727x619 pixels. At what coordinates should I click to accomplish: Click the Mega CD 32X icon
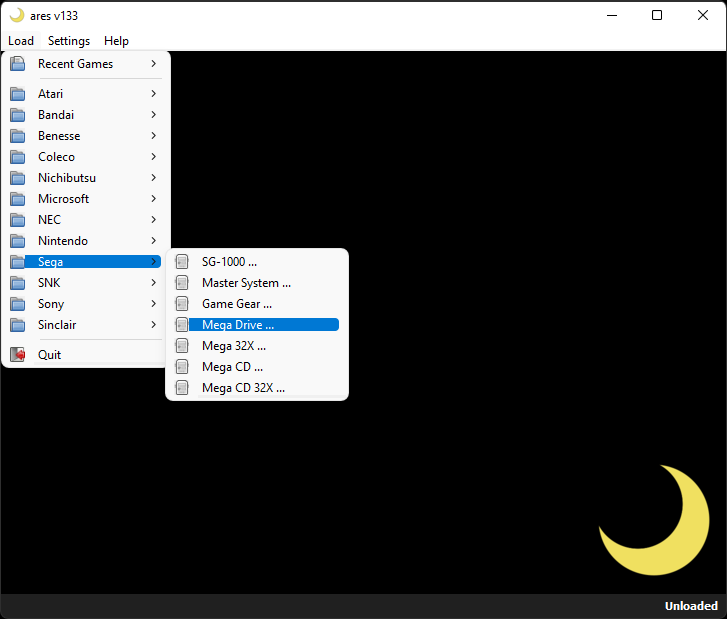(182, 388)
